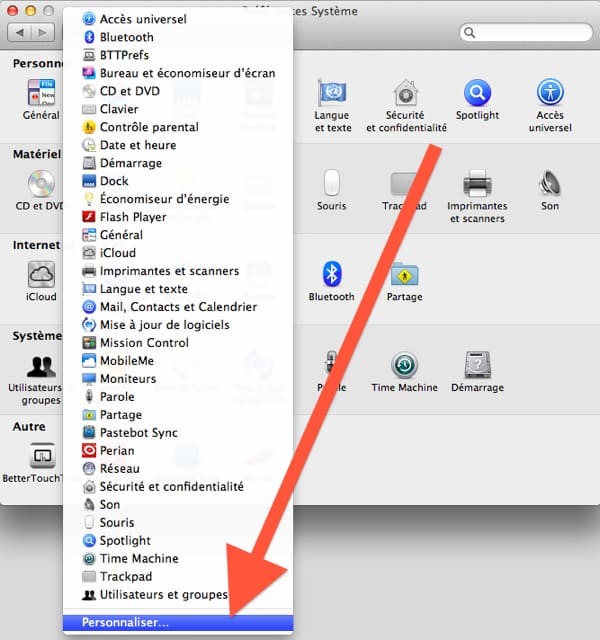Choose Général in the menu list
Image resolution: width=600 pixels, height=640 pixels.
178,235
